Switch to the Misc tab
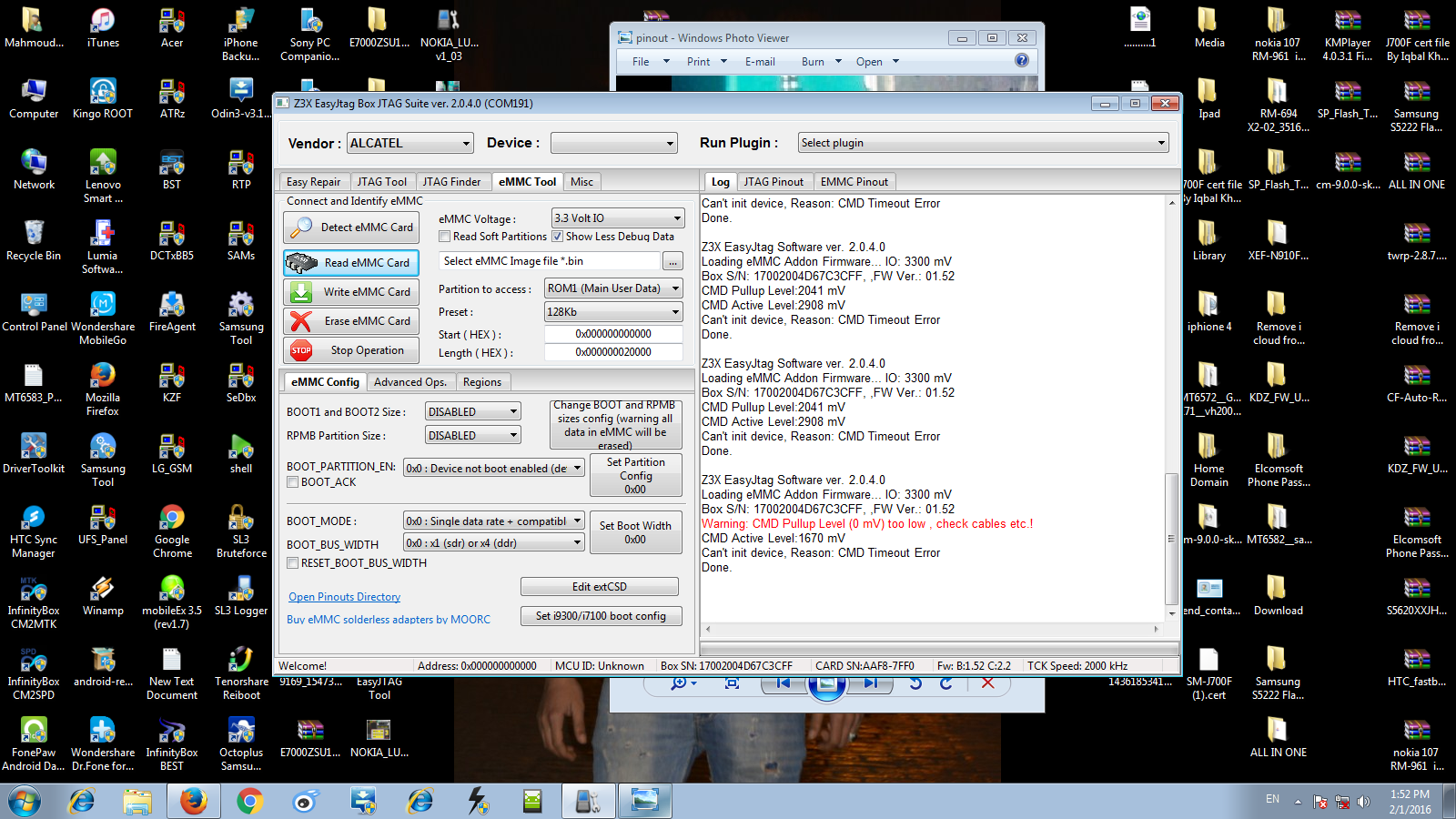 582,182
